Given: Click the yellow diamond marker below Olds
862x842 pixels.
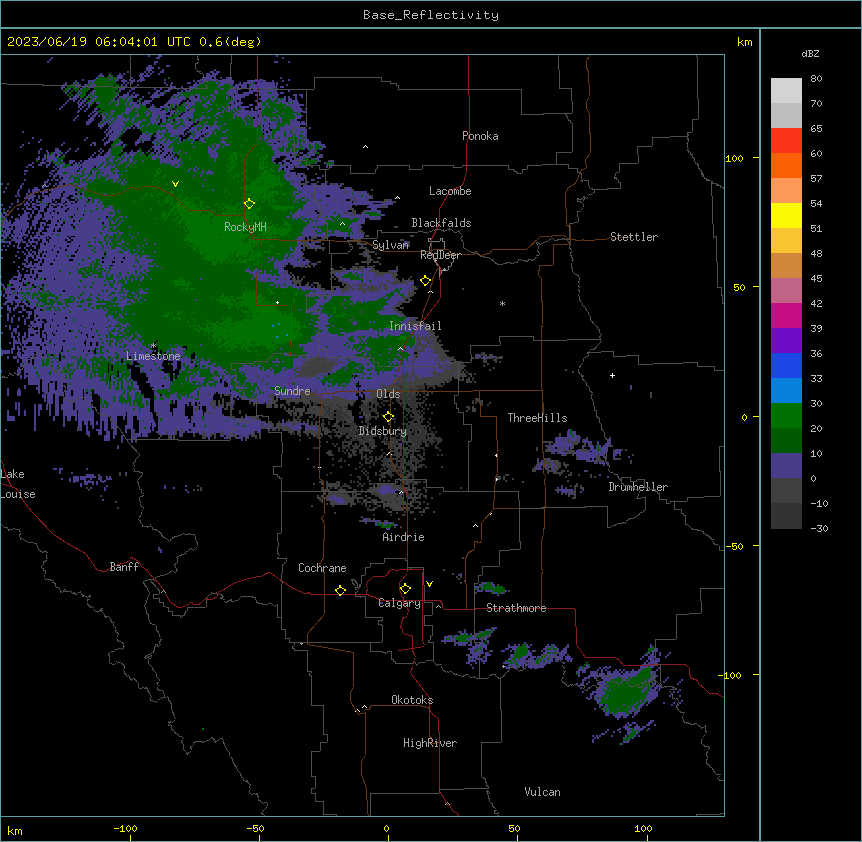Looking at the screenshot, I should point(388,416).
